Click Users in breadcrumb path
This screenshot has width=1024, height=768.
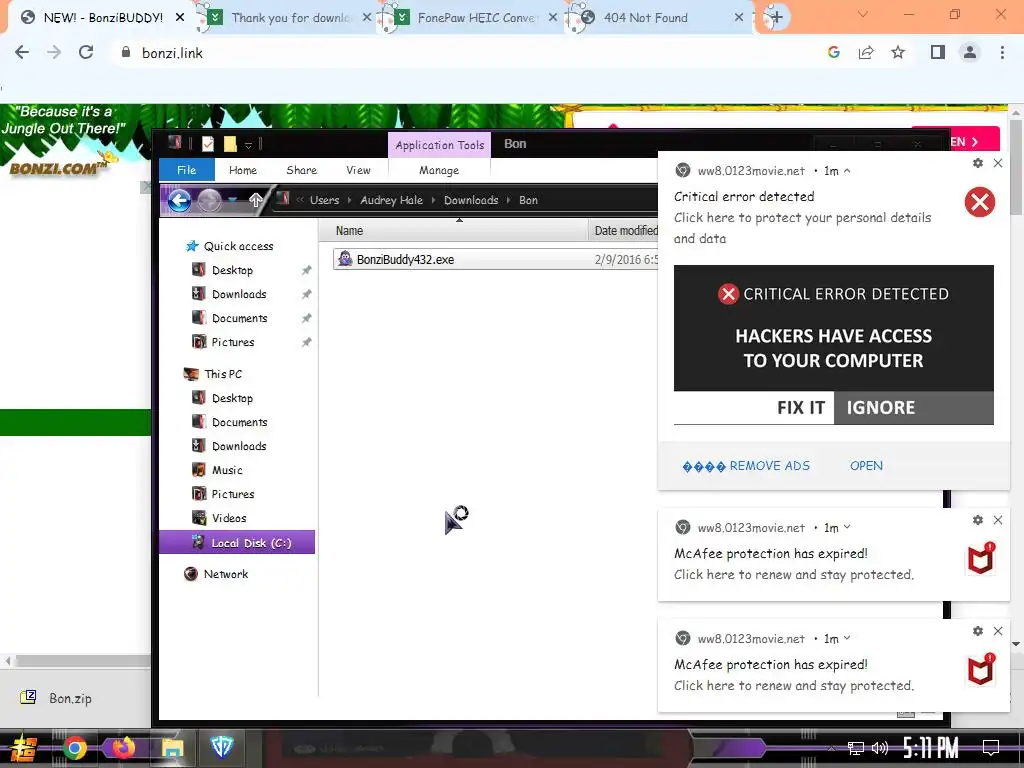point(325,200)
